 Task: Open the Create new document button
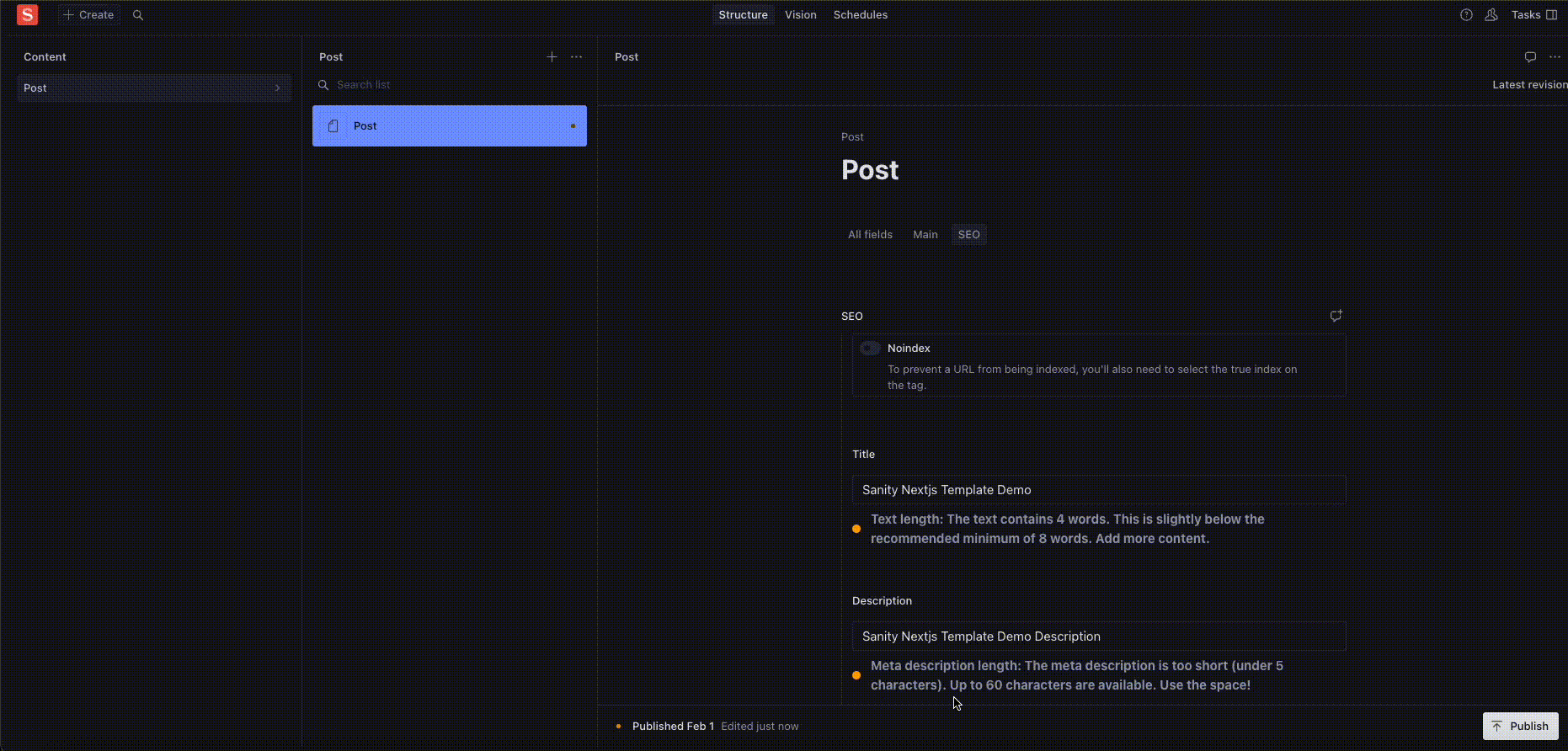(88, 14)
